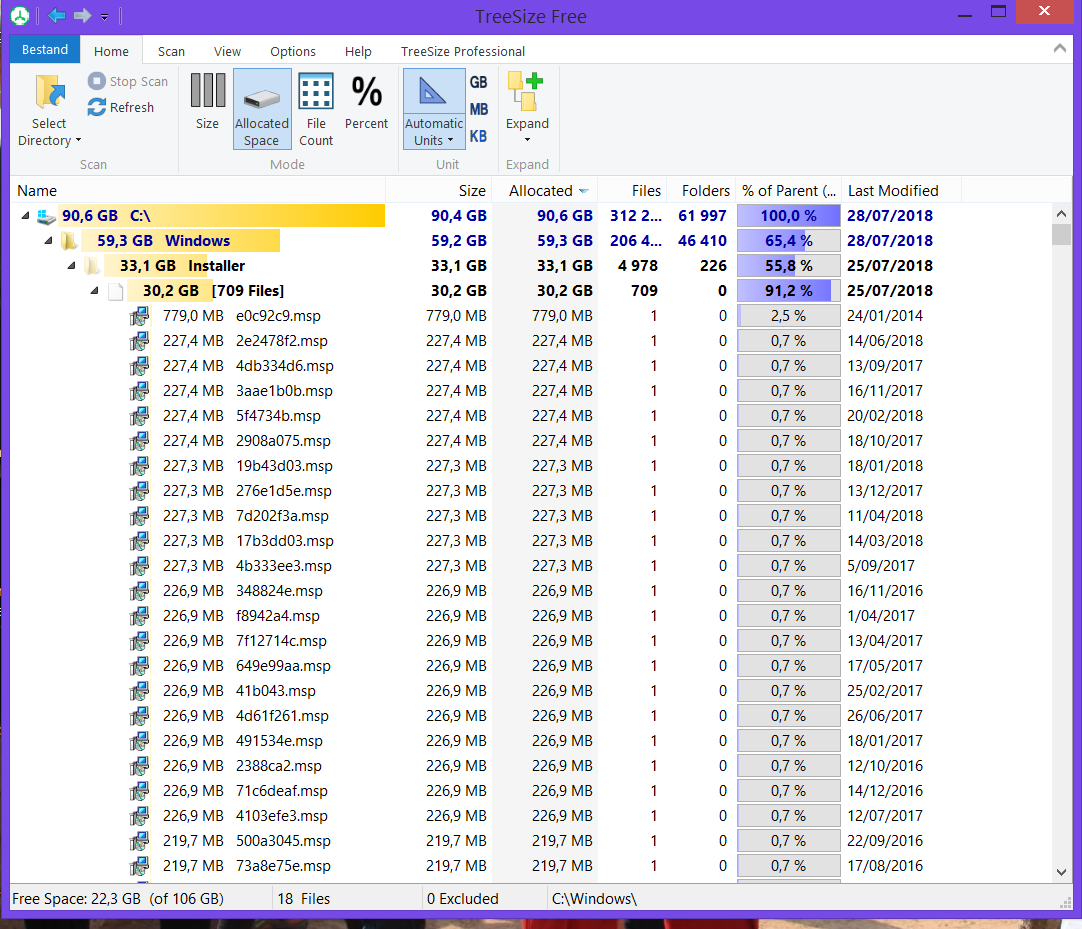Collapse the Windows folder node

48,241
